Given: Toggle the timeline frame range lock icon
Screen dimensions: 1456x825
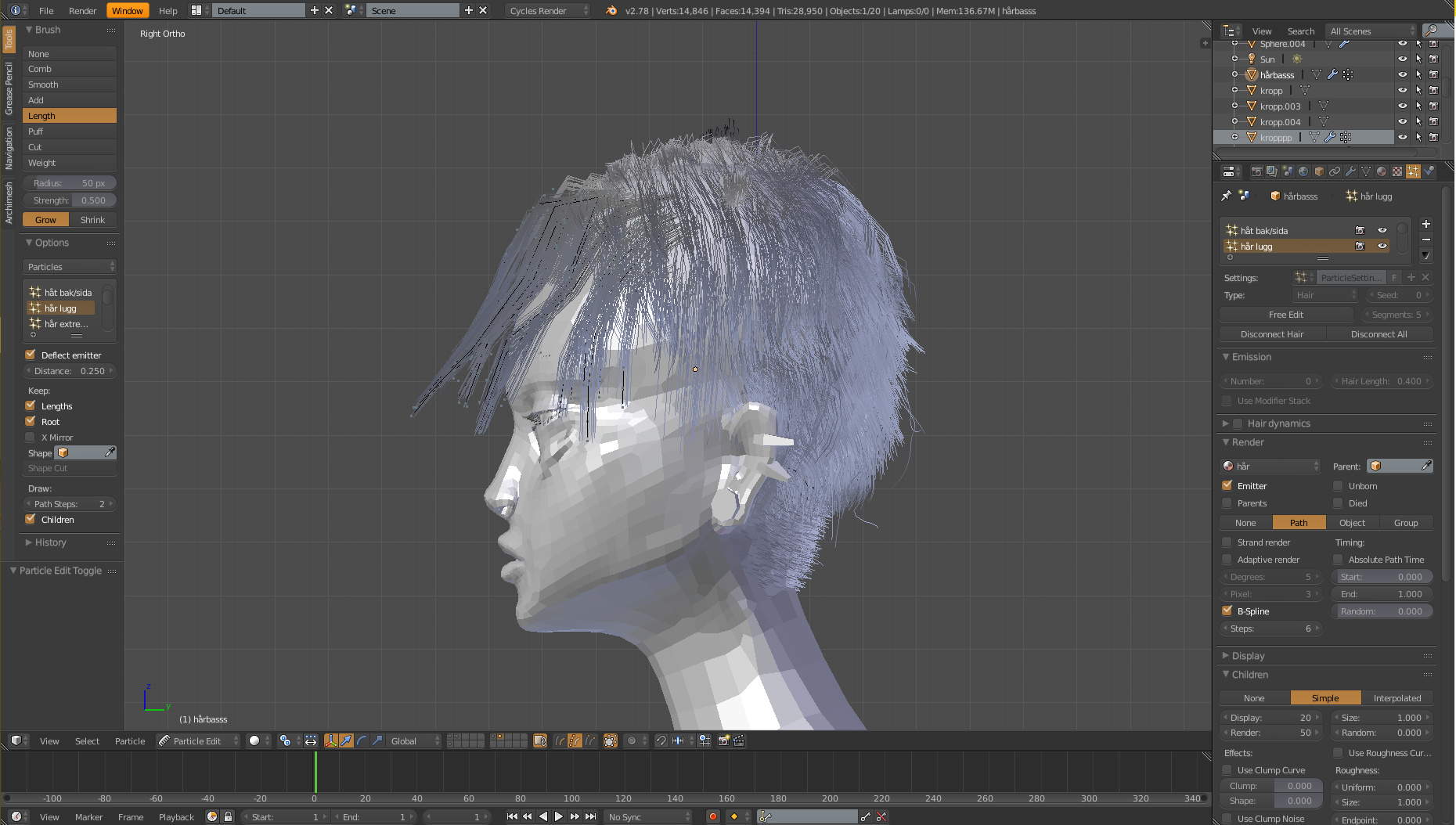Looking at the screenshot, I should [228, 816].
